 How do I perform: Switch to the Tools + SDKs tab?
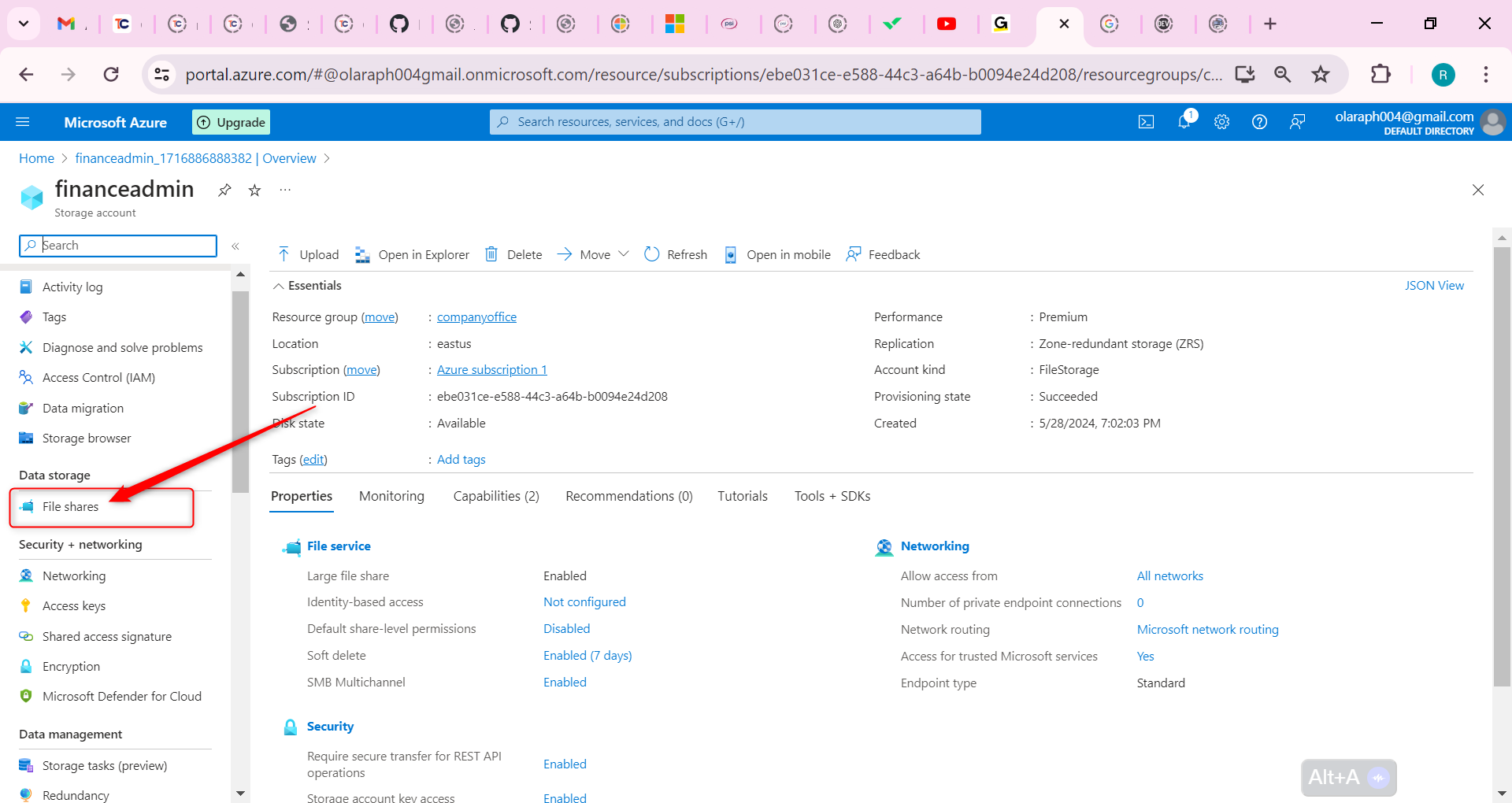click(x=832, y=496)
